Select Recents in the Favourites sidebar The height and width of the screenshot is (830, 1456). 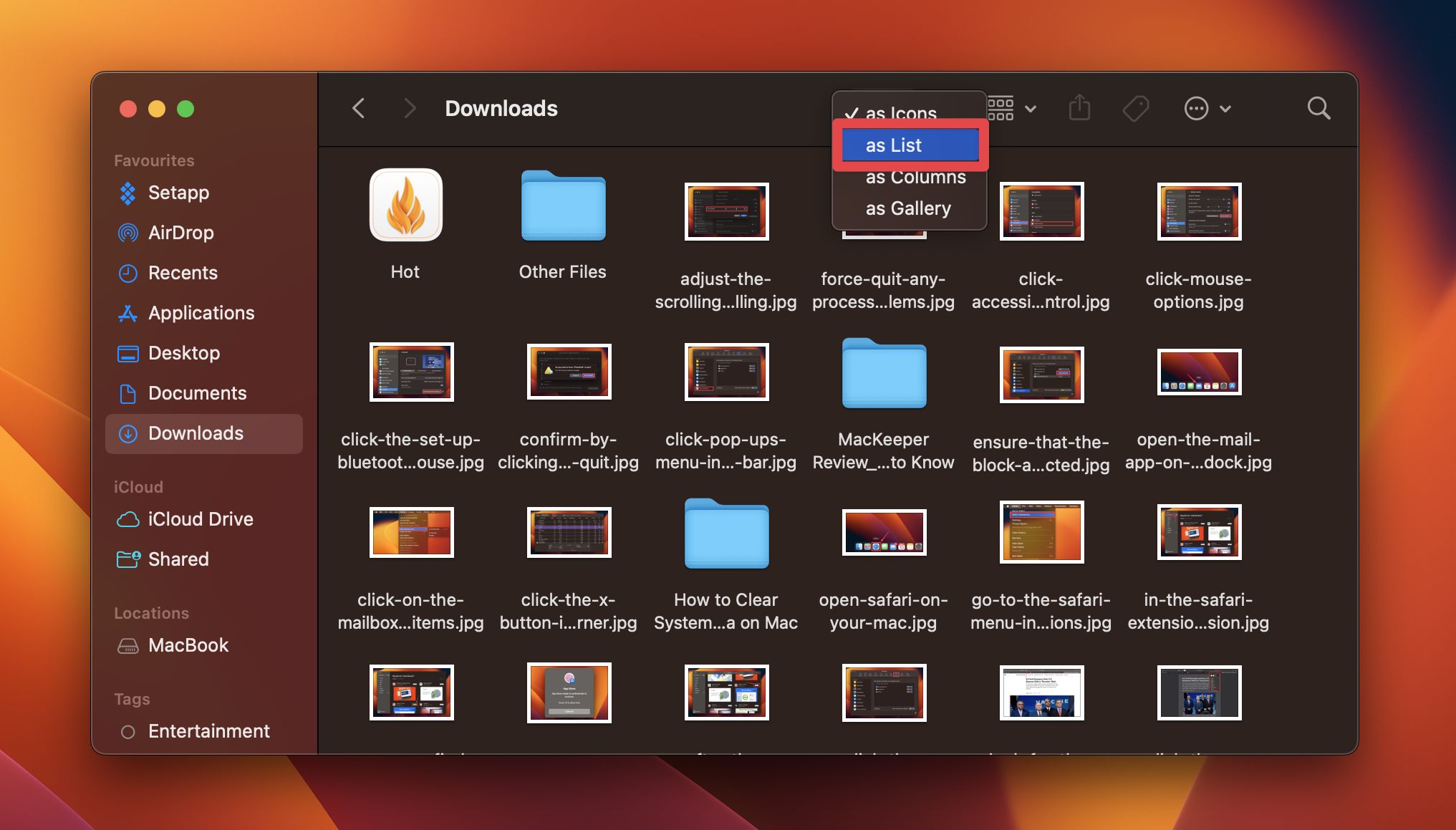click(x=183, y=272)
